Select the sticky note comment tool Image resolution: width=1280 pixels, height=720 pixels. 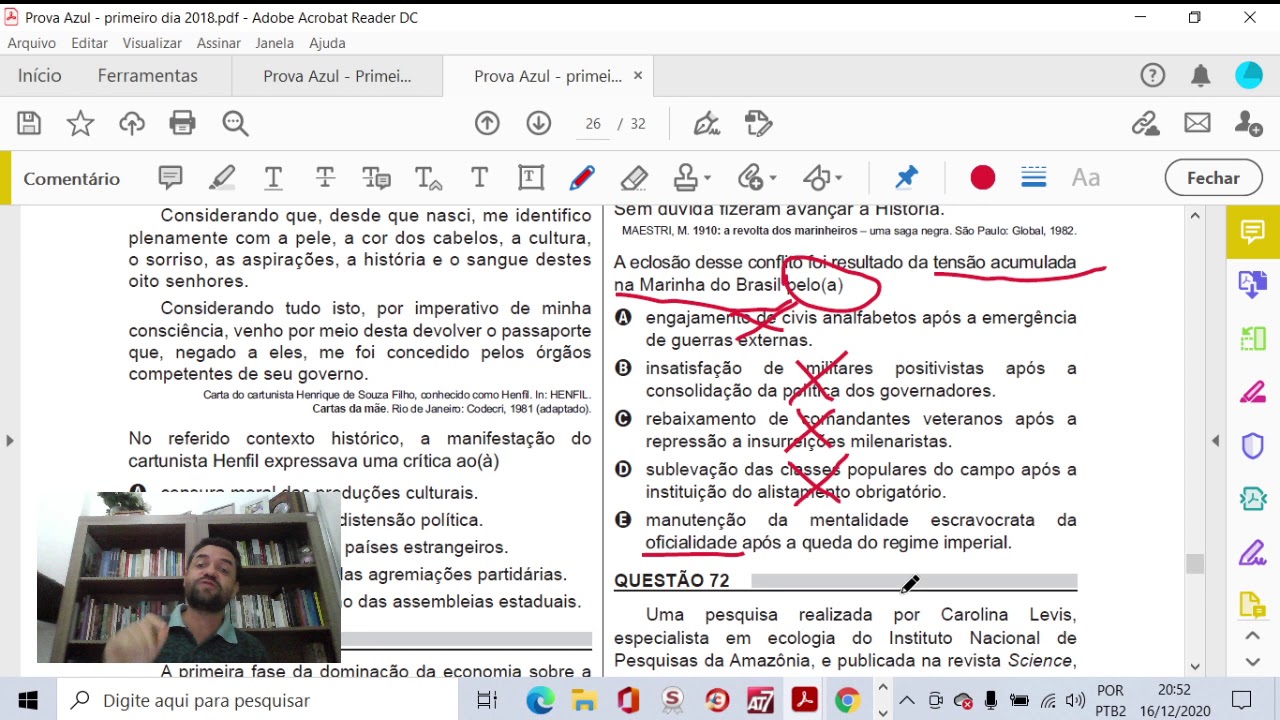click(x=170, y=178)
